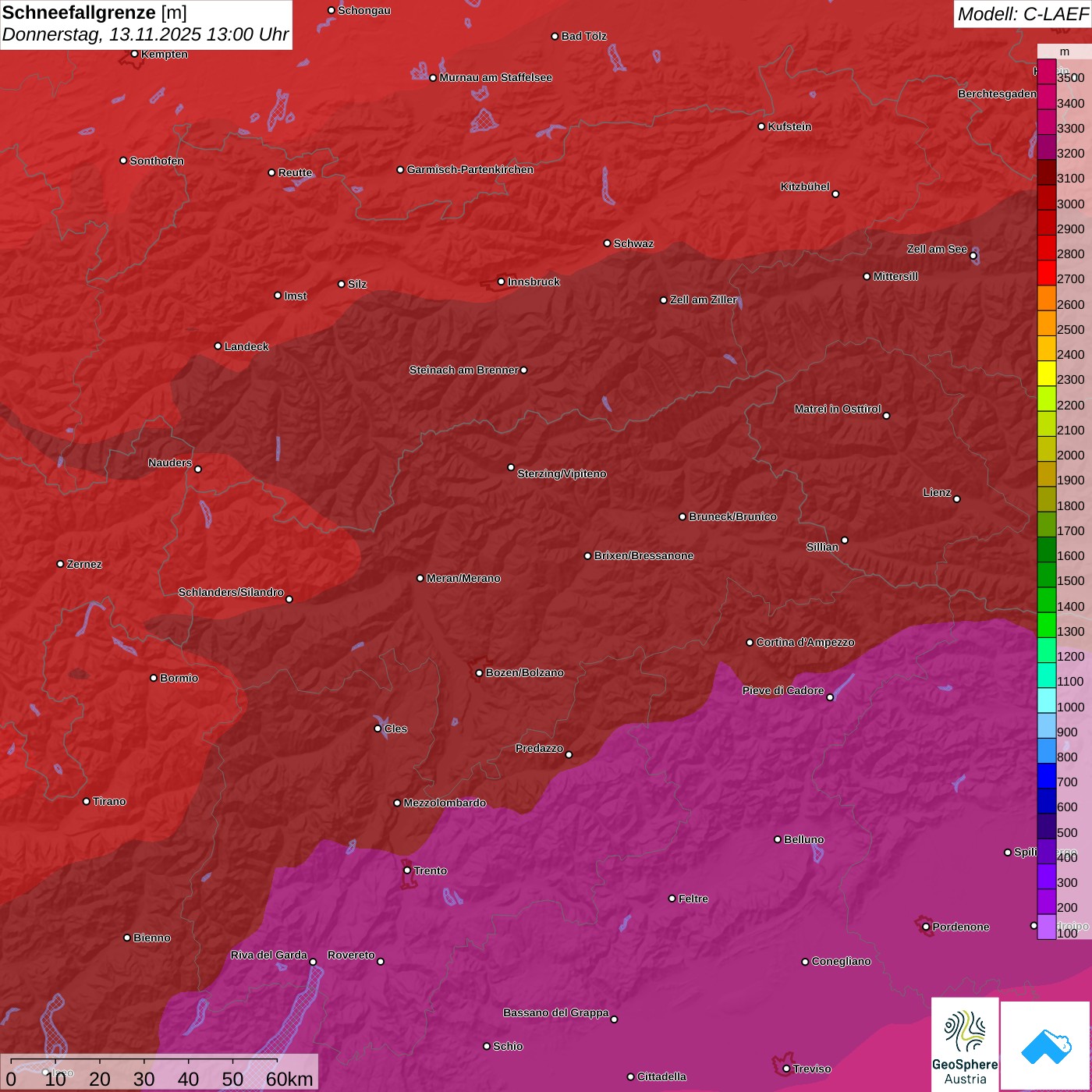Click the "Zell am Ziller" label

[704, 300]
